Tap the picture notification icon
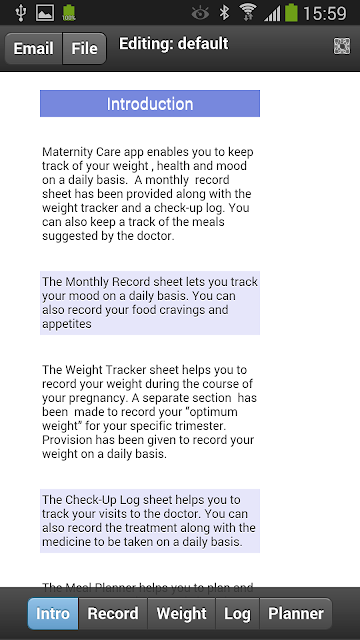Image resolution: width=360 pixels, height=640 pixels. pos(45,13)
